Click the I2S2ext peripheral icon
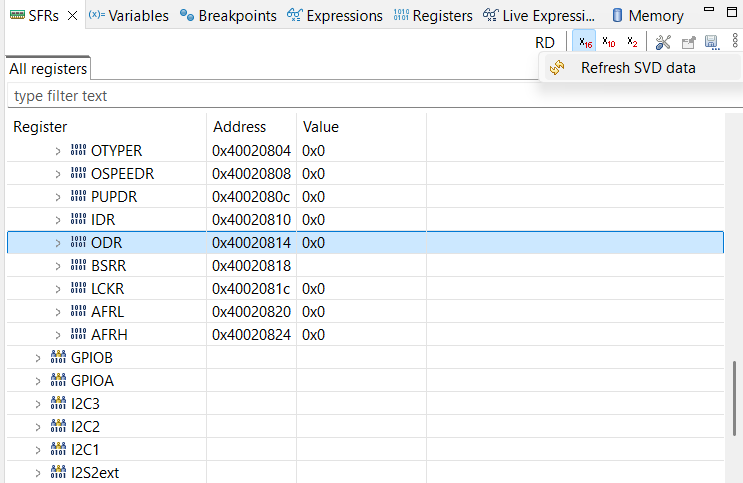Image resolution: width=743 pixels, height=483 pixels. [x=58, y=472]
